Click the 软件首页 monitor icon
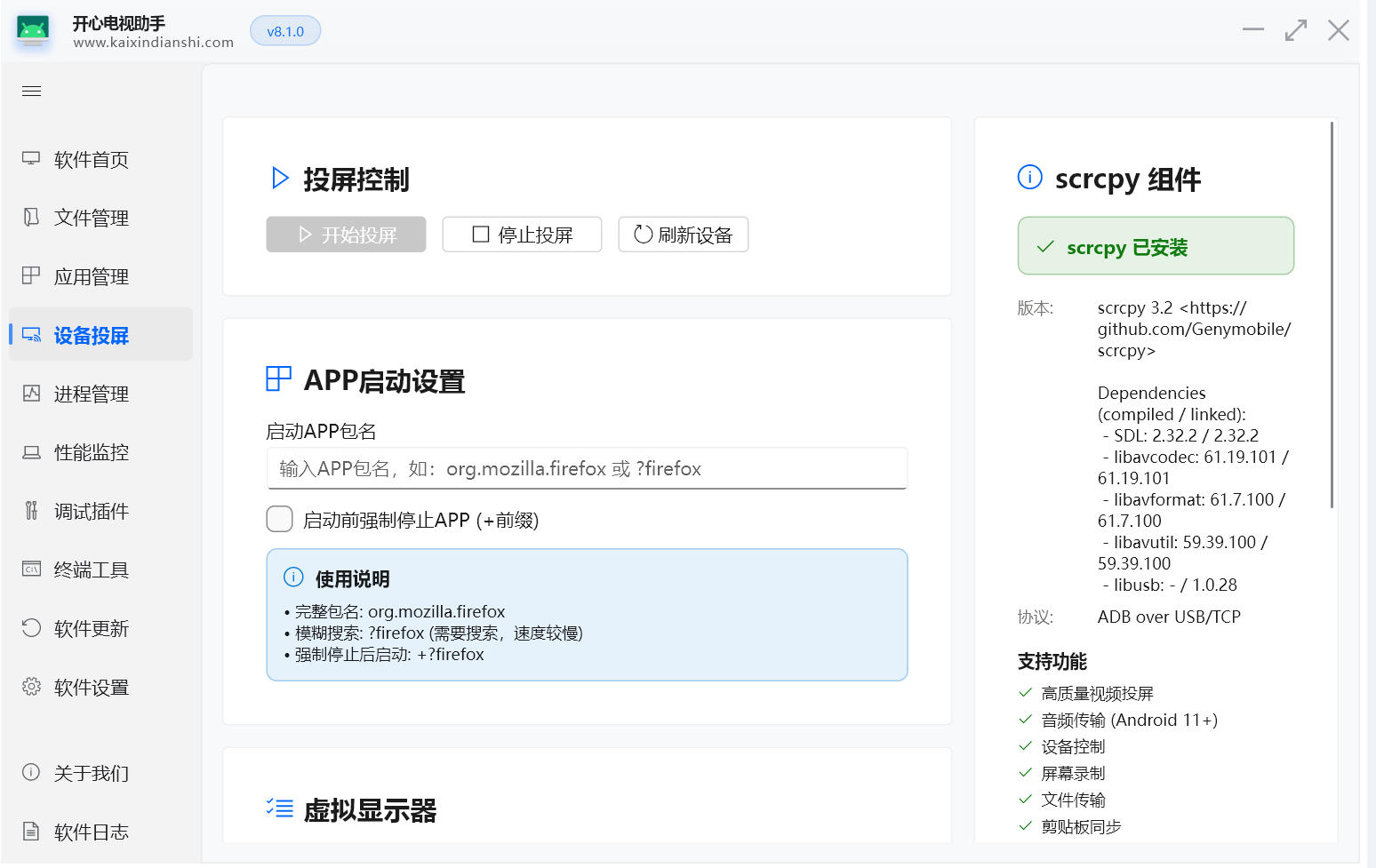 point(31,159)
